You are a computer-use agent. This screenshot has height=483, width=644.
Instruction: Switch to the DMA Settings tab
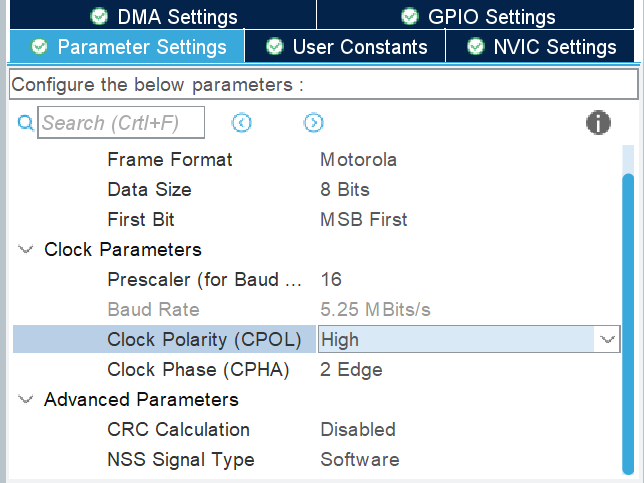pyautogui.click(x=163, y=17)
